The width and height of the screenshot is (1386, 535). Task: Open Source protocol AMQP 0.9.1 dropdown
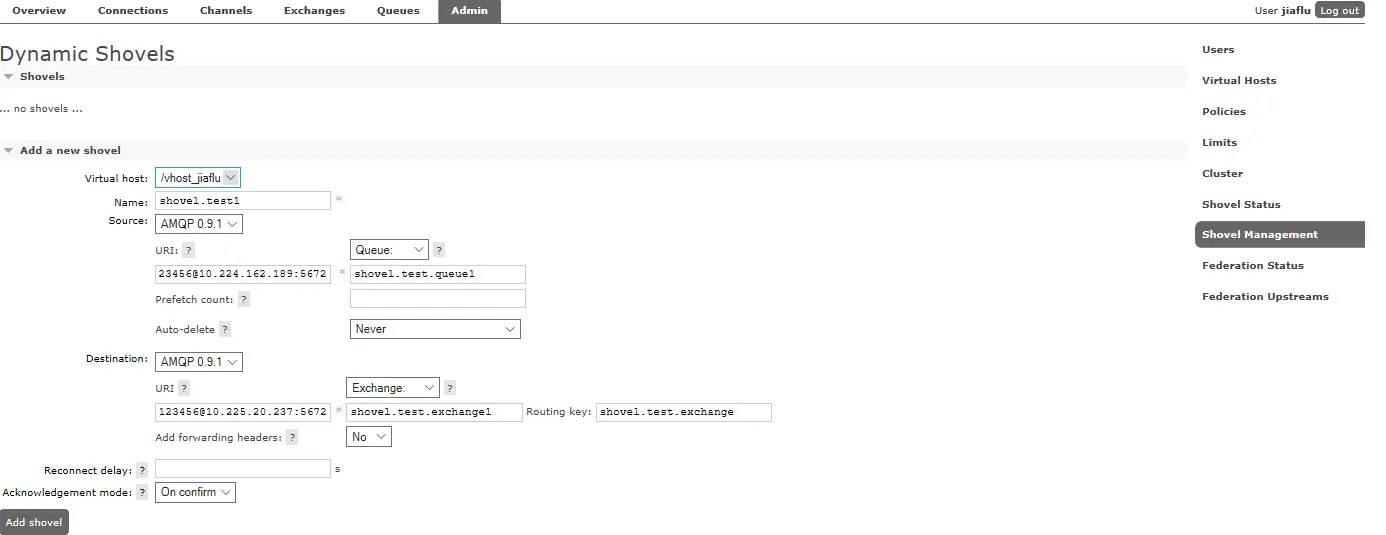[x=199, y=224]
